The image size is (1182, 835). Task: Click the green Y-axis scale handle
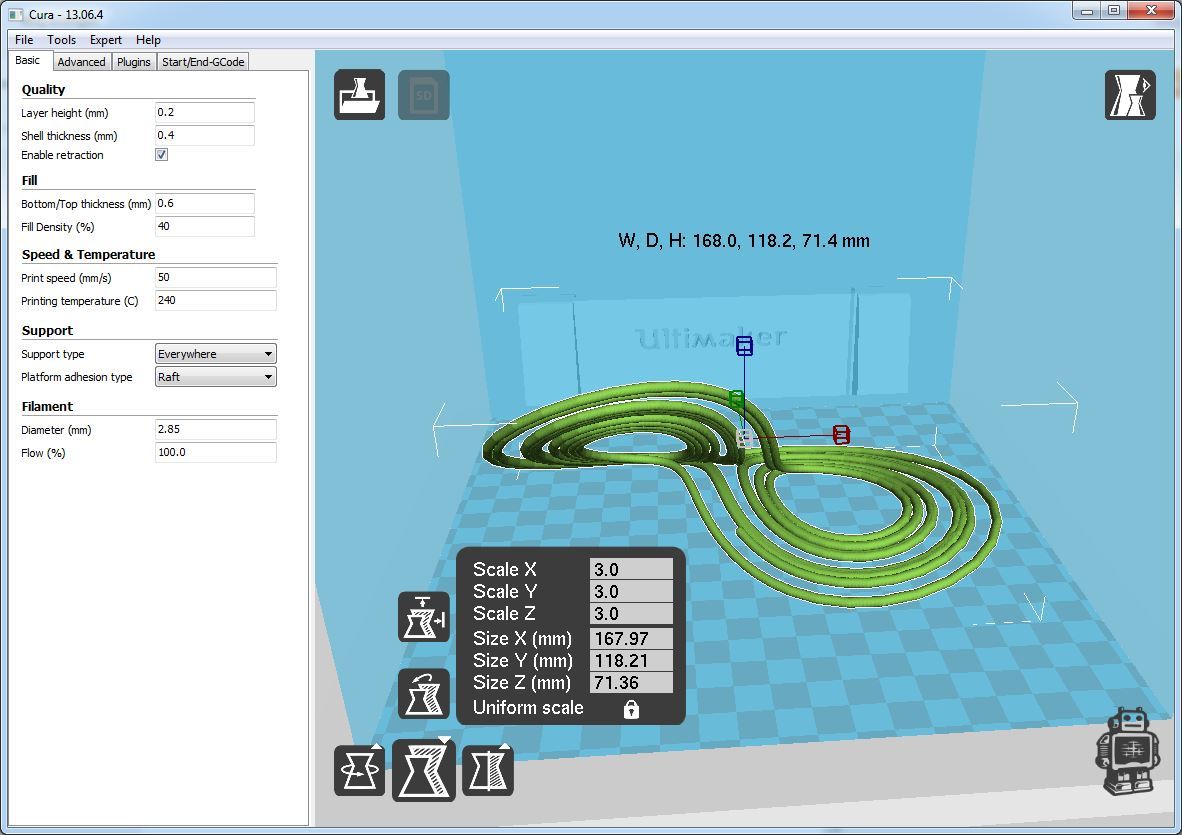click(736, 399)
